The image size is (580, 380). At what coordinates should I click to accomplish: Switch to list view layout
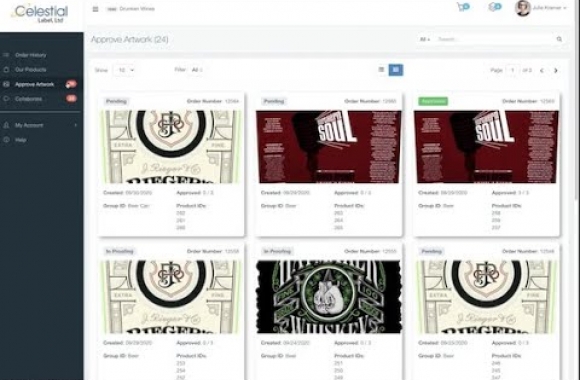381,70
